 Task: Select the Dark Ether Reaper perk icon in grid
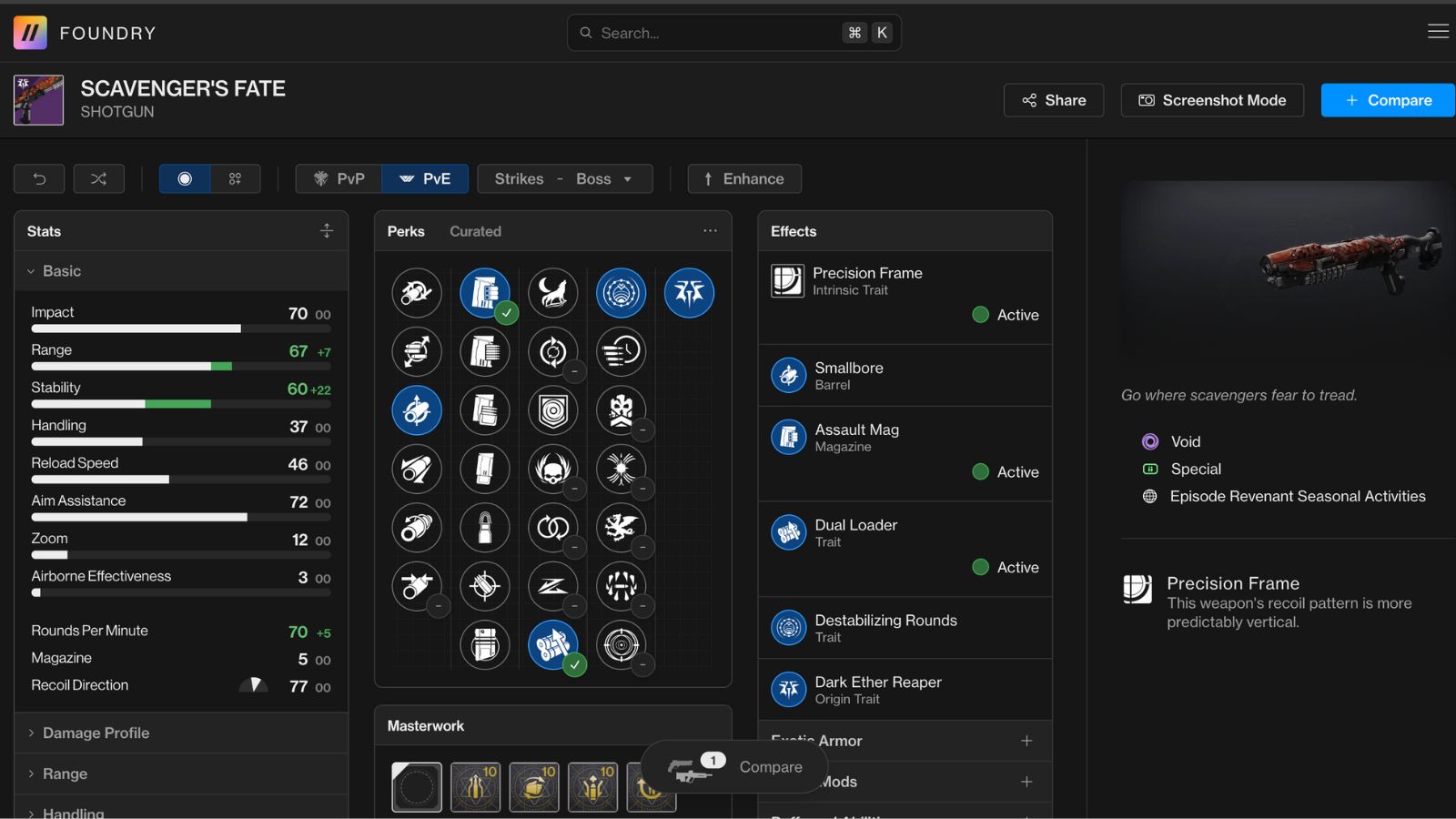click(689, 293)
